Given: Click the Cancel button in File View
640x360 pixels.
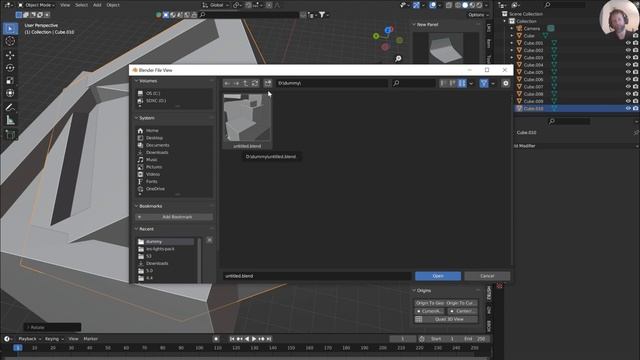Looking at the screenshot, I should click(487, 276).
